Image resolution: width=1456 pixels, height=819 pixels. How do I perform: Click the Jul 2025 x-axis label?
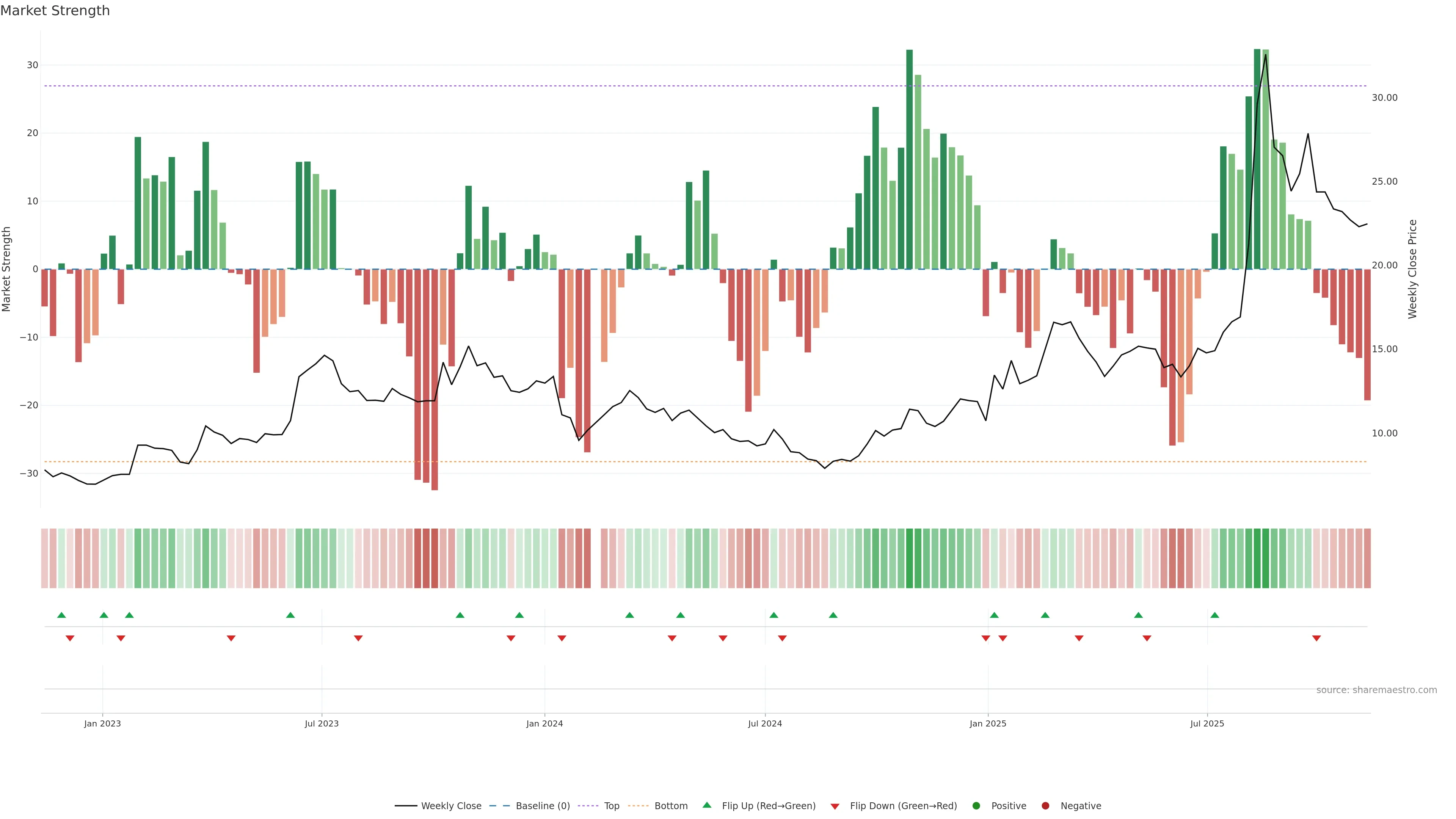pyautogui.click(x=1207, y=723)
